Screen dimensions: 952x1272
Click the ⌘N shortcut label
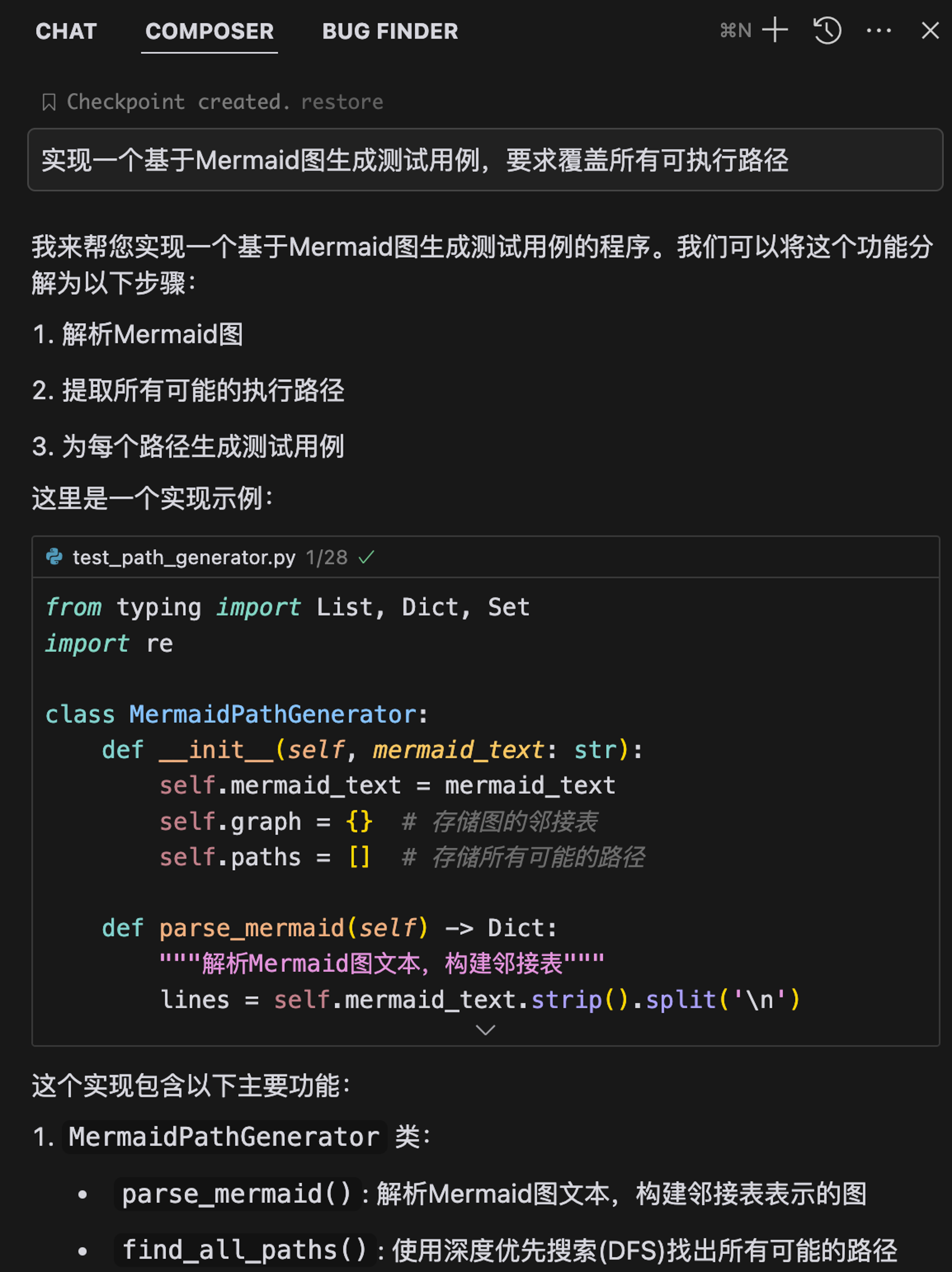coord(736,30)
